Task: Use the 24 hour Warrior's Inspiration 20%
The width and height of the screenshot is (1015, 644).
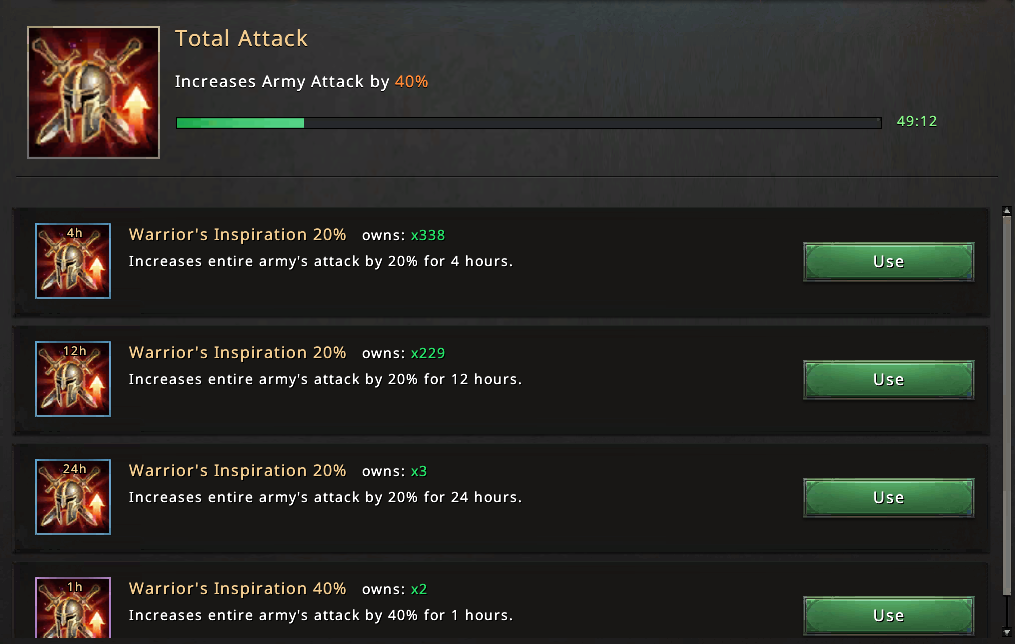Action: (x=888, y=497)
